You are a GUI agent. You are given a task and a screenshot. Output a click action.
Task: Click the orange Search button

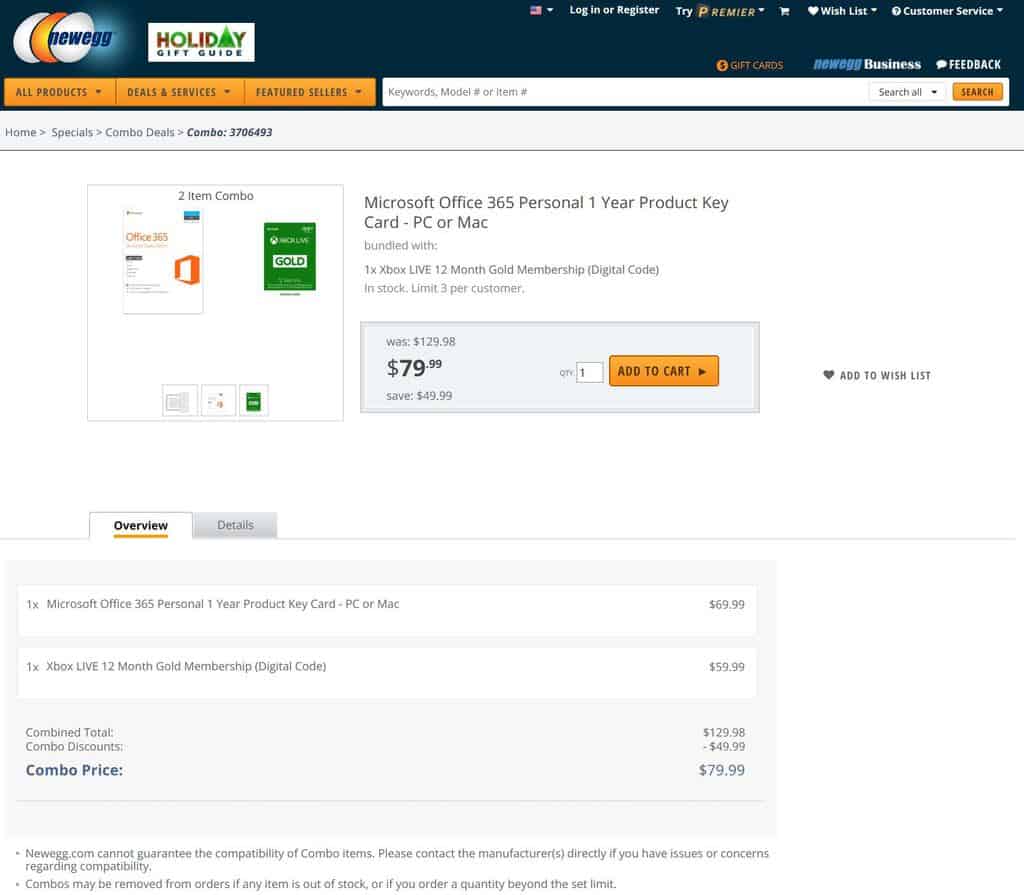(x=977, y=92)
